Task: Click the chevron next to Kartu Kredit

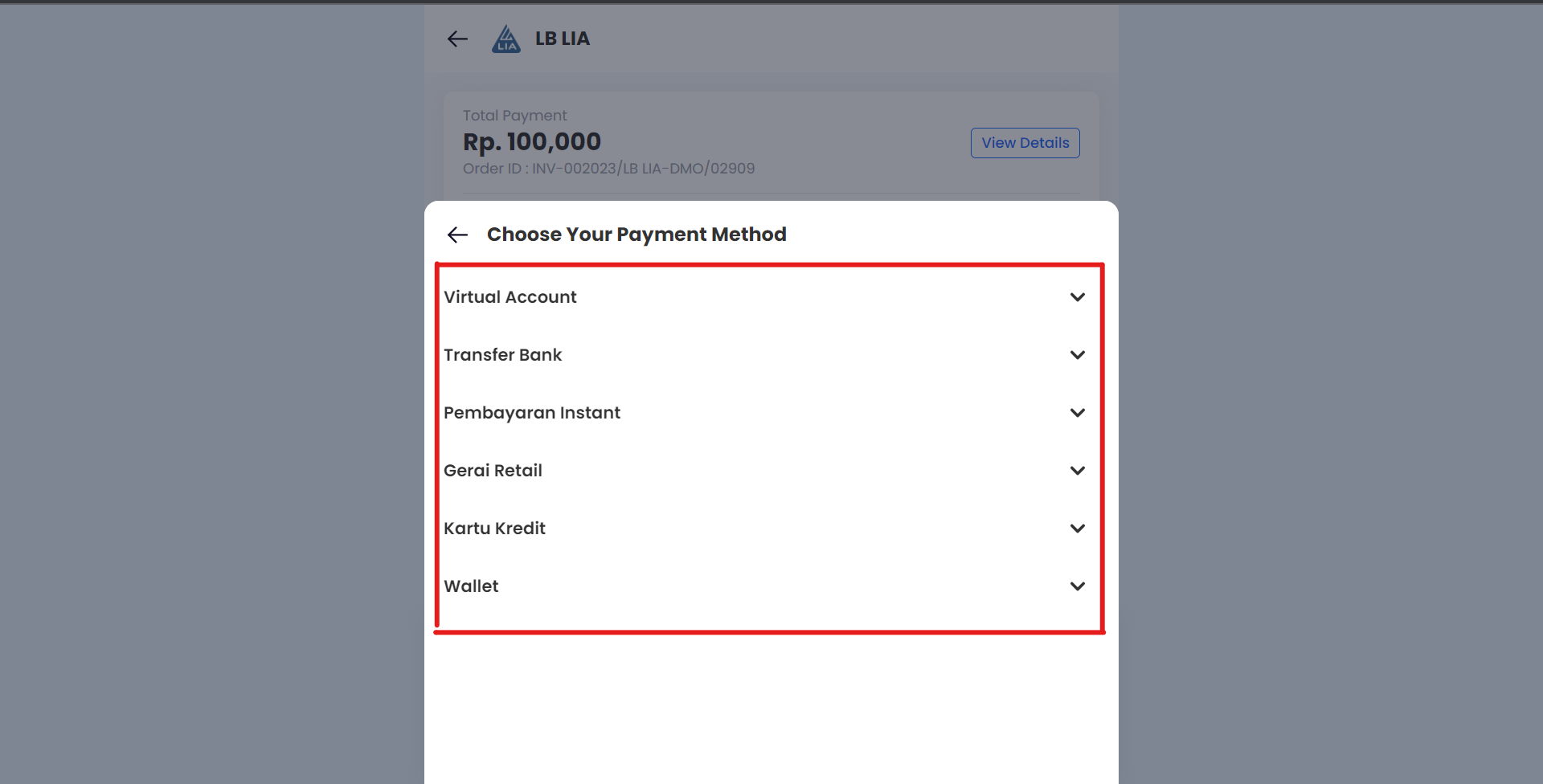Action: click(1078, 529)
